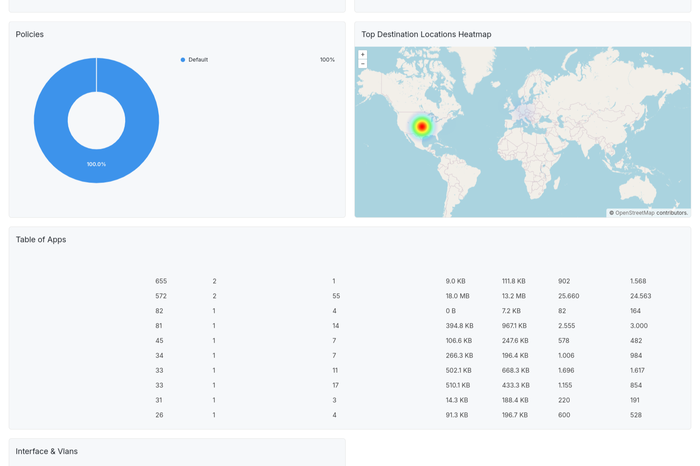
Task: Click the 18.0 MB cell in table
Action: [x=458, y=296]
